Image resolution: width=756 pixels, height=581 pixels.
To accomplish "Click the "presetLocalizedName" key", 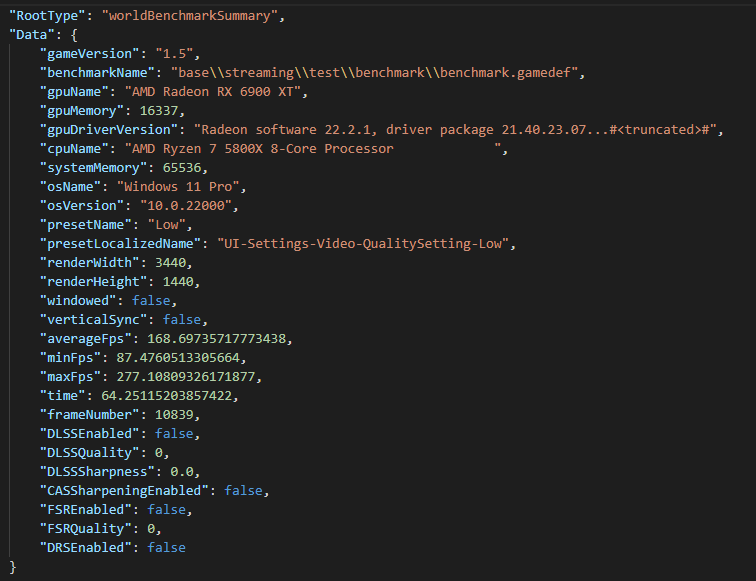I will click(x=121, y=243).
